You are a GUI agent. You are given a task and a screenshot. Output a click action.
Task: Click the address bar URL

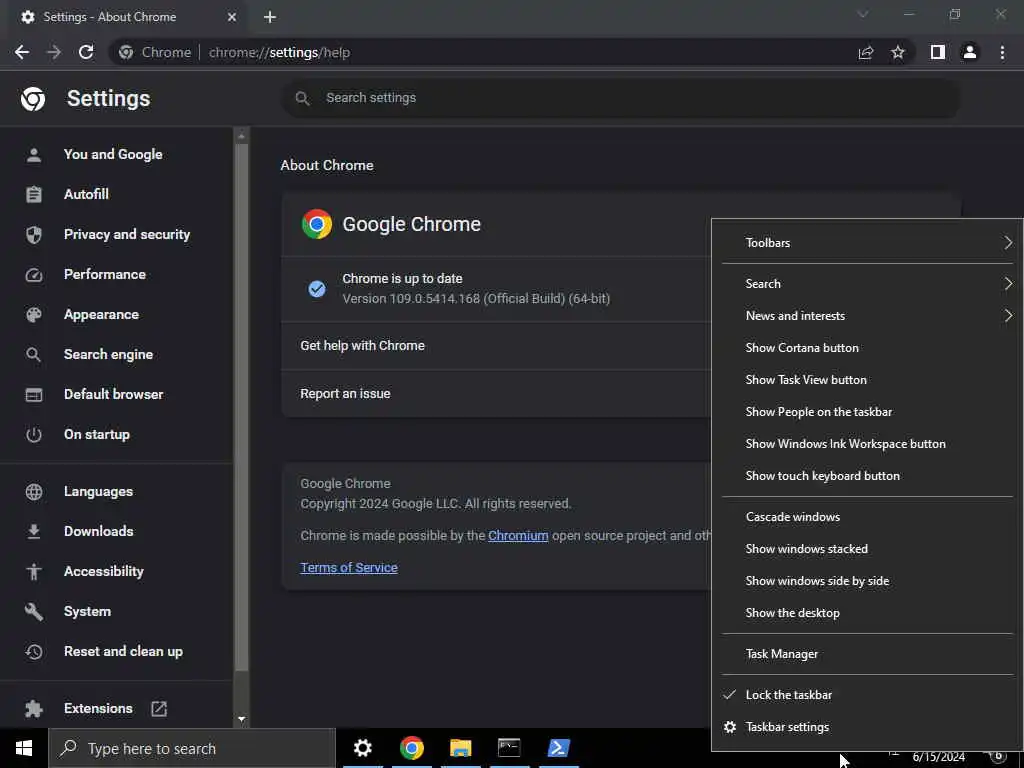pyautogui.click(x=279, y=52)
